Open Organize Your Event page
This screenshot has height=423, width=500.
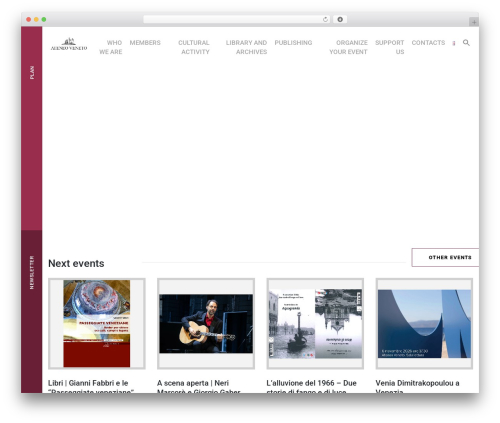pyautogui.click(x=348, y=47)
